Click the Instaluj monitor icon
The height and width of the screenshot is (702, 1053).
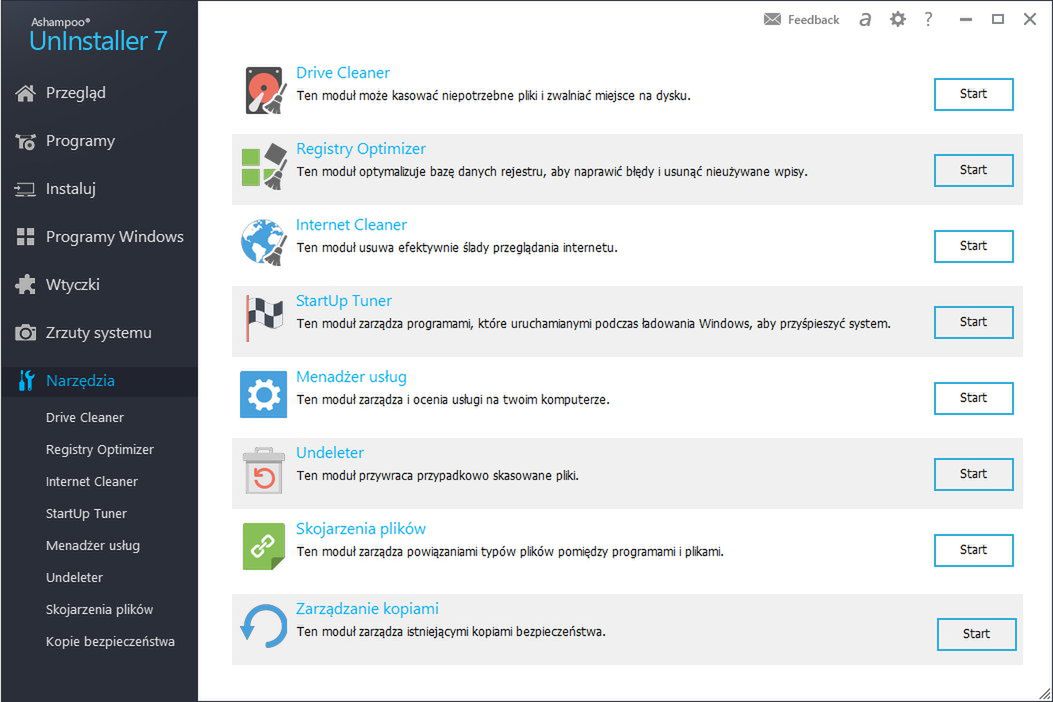click(x=26, y=189)
